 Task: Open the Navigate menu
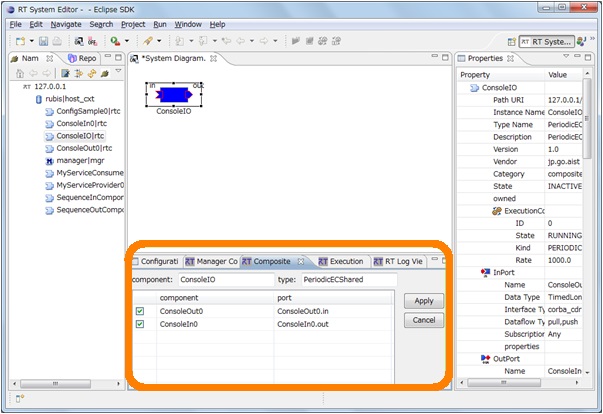pos(66,24)
